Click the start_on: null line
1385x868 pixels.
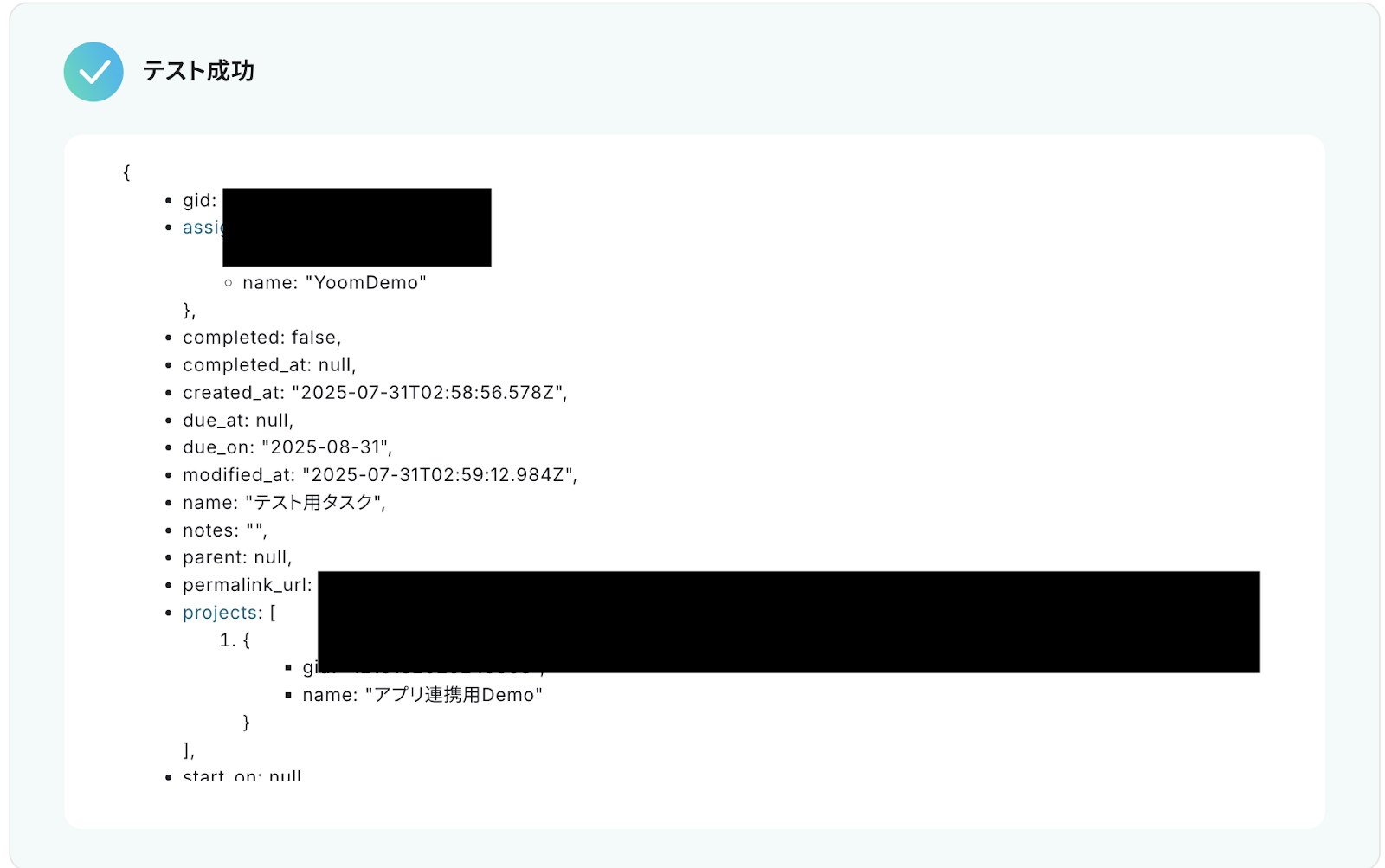click(x=242, y=775)
